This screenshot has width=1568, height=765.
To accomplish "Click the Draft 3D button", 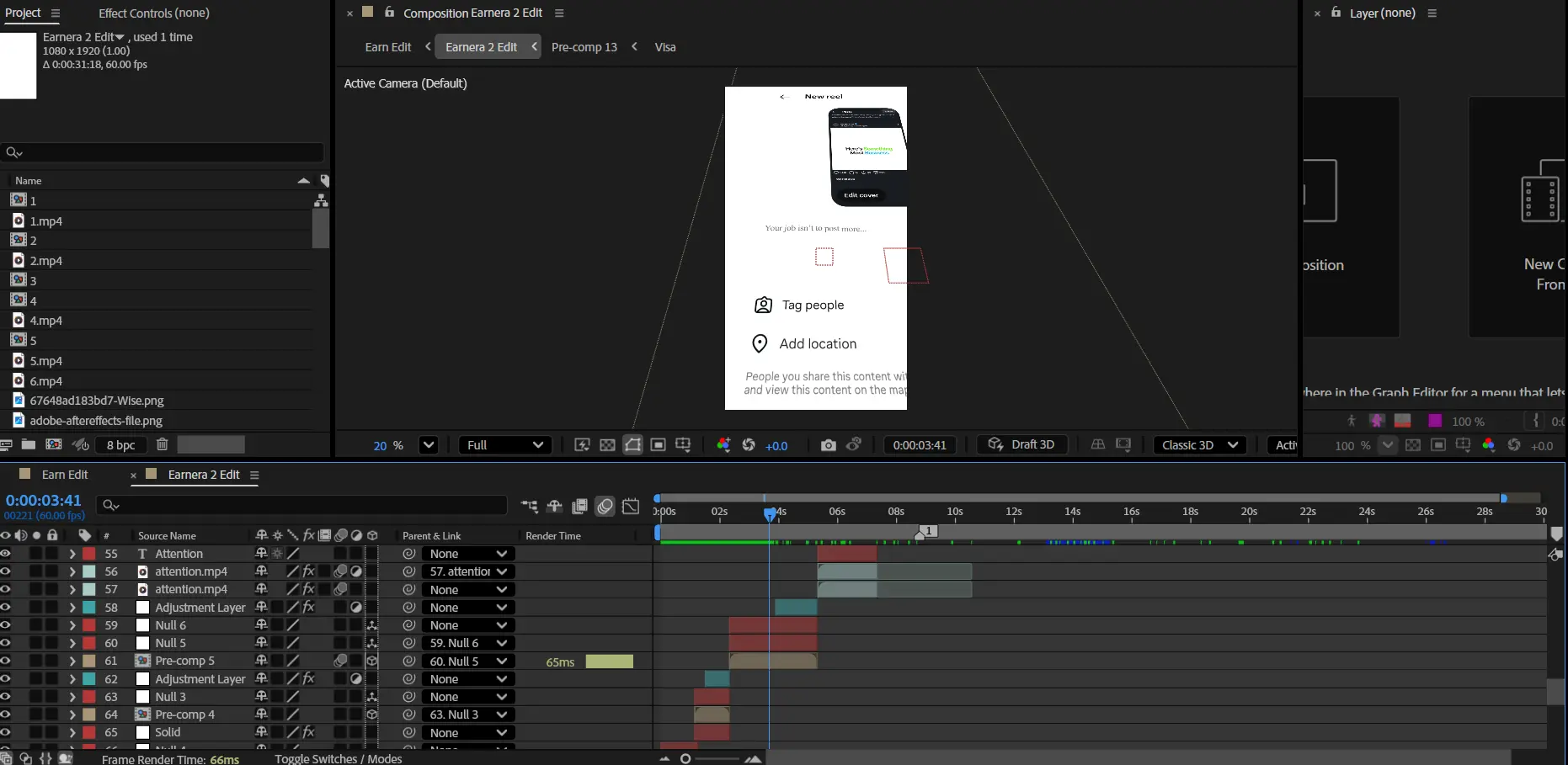I will click(1022, 445).
